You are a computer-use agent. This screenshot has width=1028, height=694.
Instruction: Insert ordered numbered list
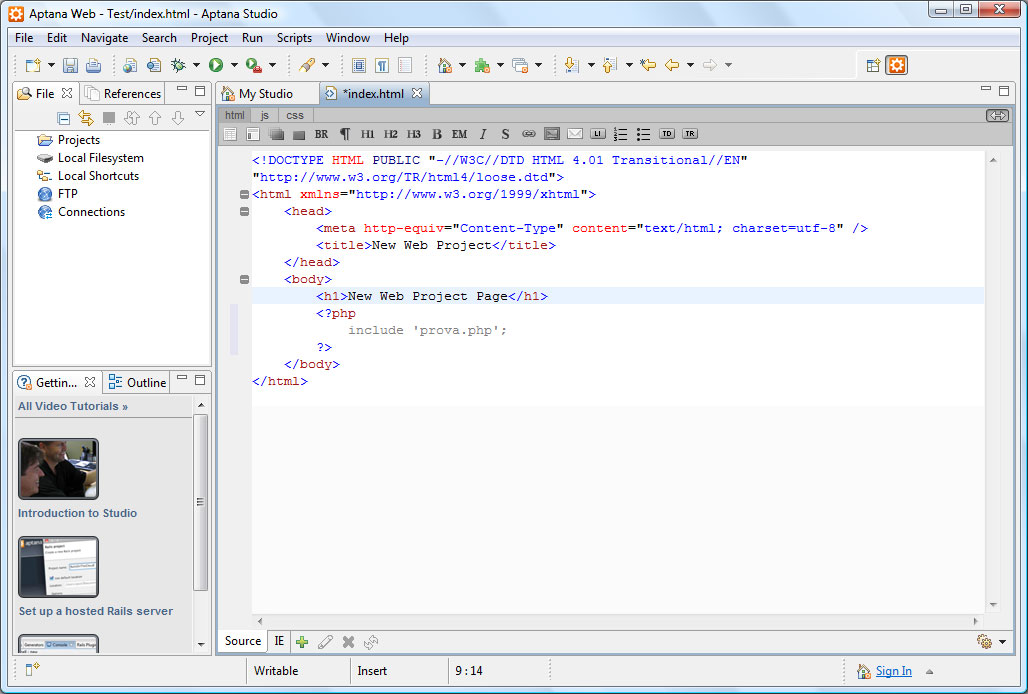[620, 134]
